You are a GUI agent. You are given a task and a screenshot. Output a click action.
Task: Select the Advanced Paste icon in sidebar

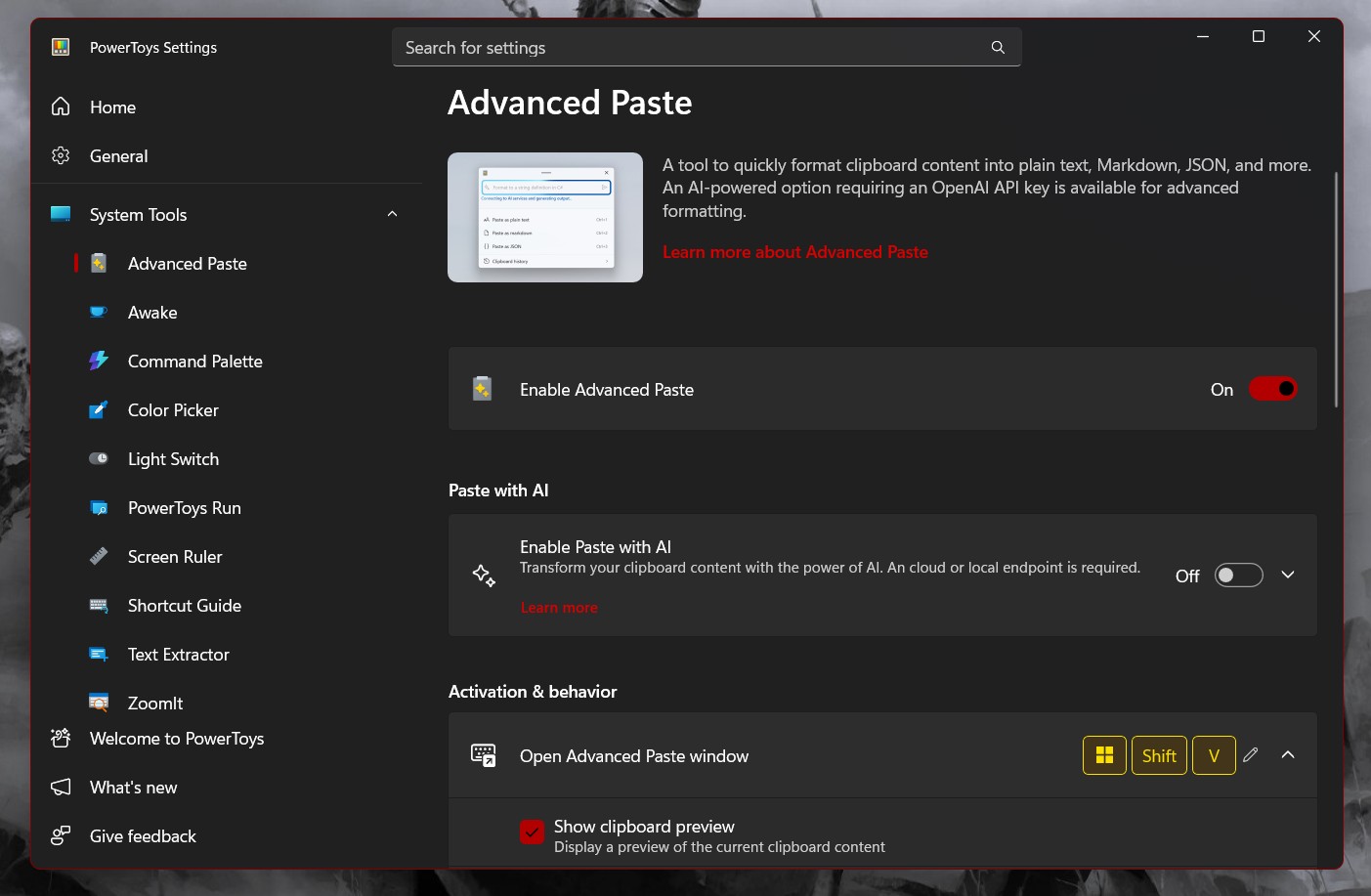pyautogui.click(x=98, y=263)
